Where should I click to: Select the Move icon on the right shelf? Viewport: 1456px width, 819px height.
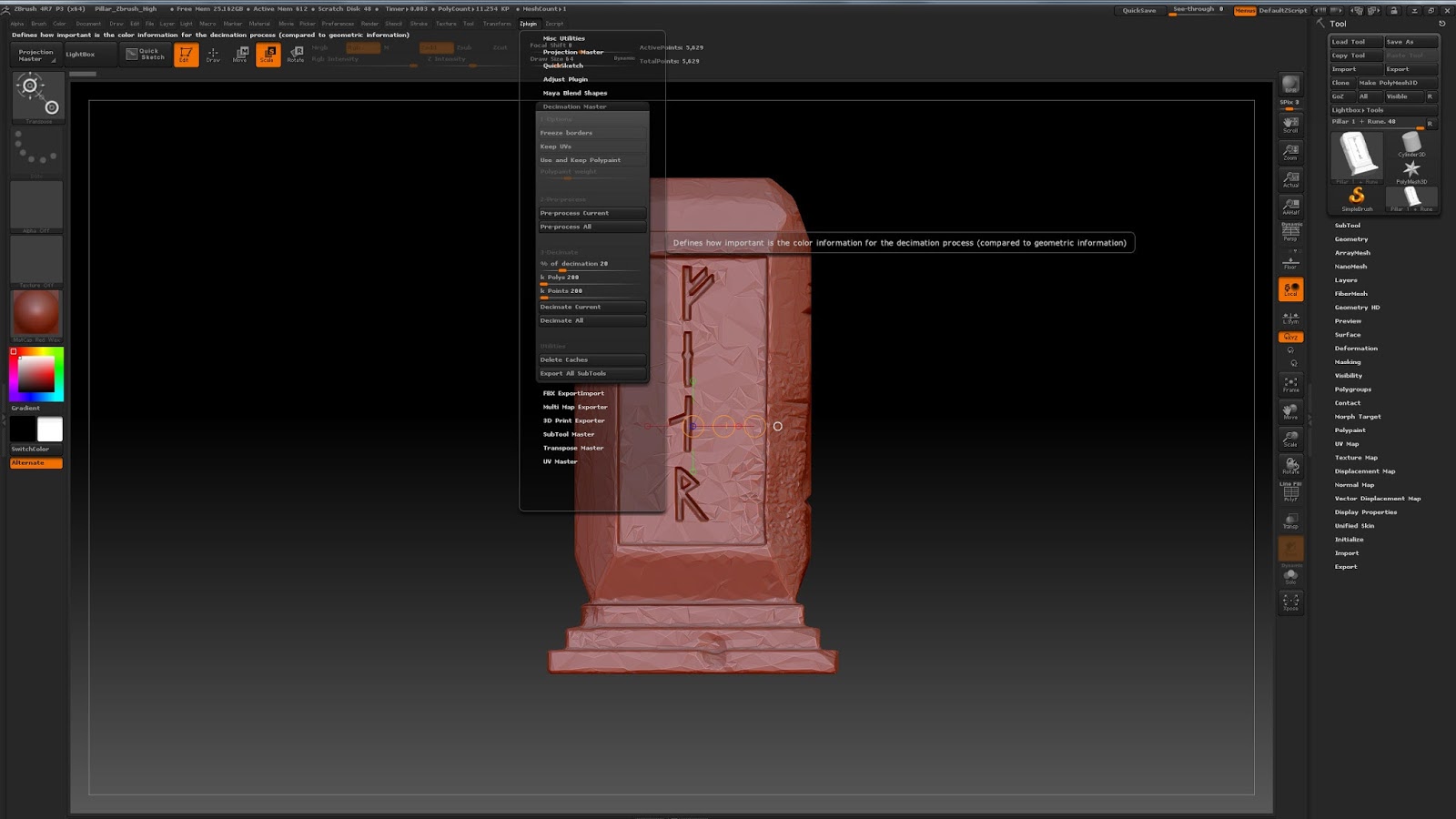tap(1290, 411)
